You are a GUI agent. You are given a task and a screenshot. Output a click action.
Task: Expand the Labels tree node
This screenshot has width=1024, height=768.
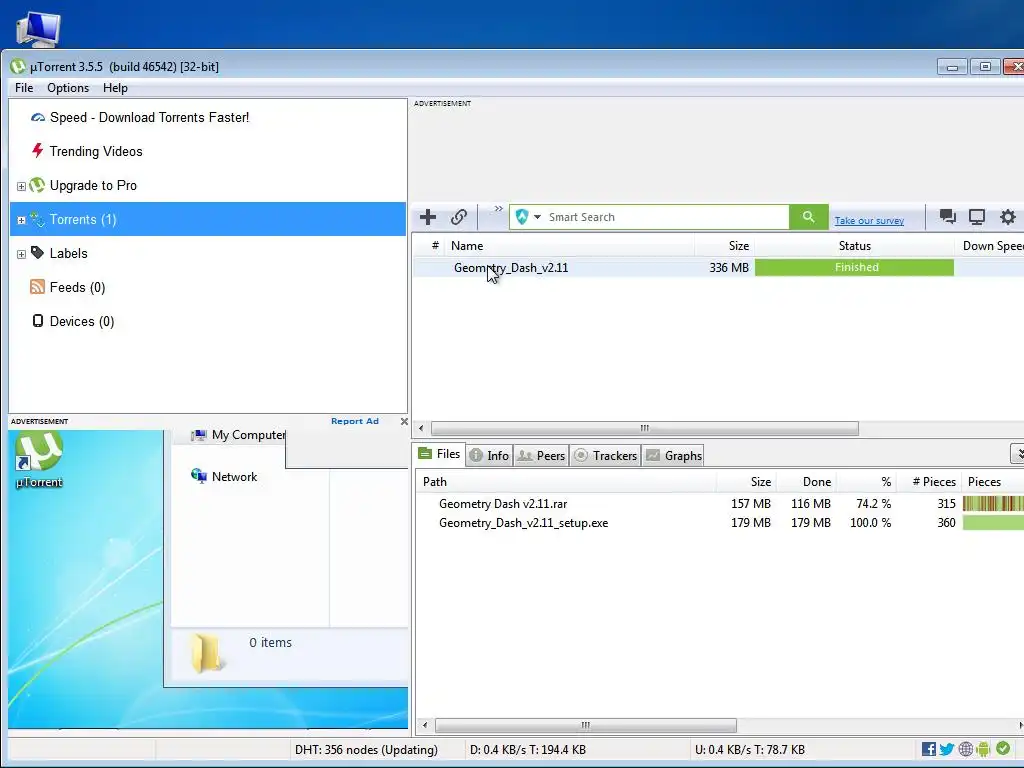21,254
